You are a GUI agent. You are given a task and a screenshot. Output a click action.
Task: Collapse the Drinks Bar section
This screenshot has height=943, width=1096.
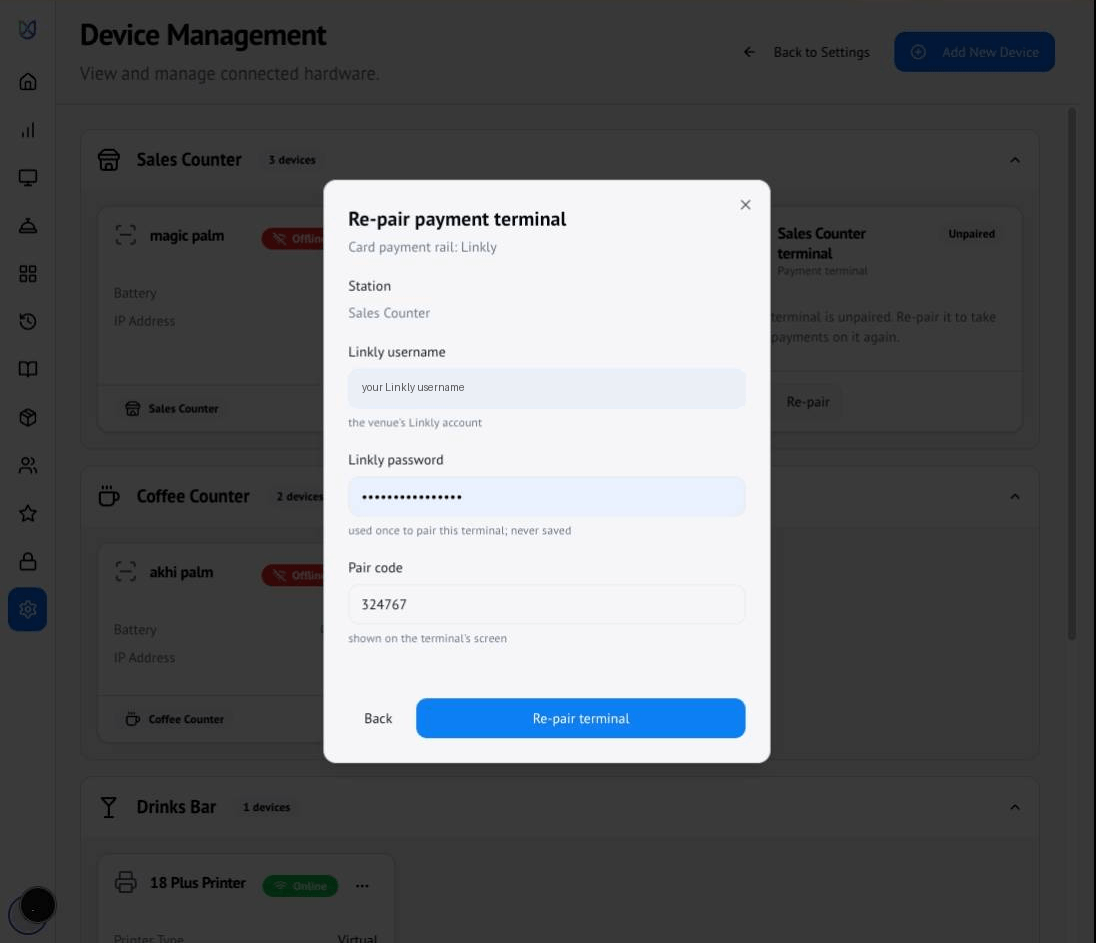click(x=1015, y=807)
